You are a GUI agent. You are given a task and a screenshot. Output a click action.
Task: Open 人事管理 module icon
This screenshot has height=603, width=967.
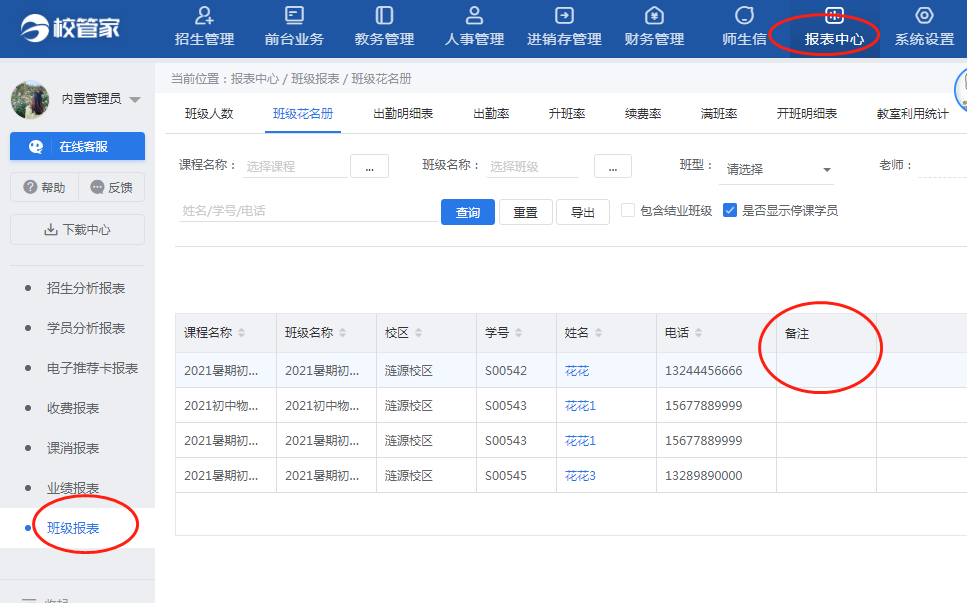[x=474, y=16]
